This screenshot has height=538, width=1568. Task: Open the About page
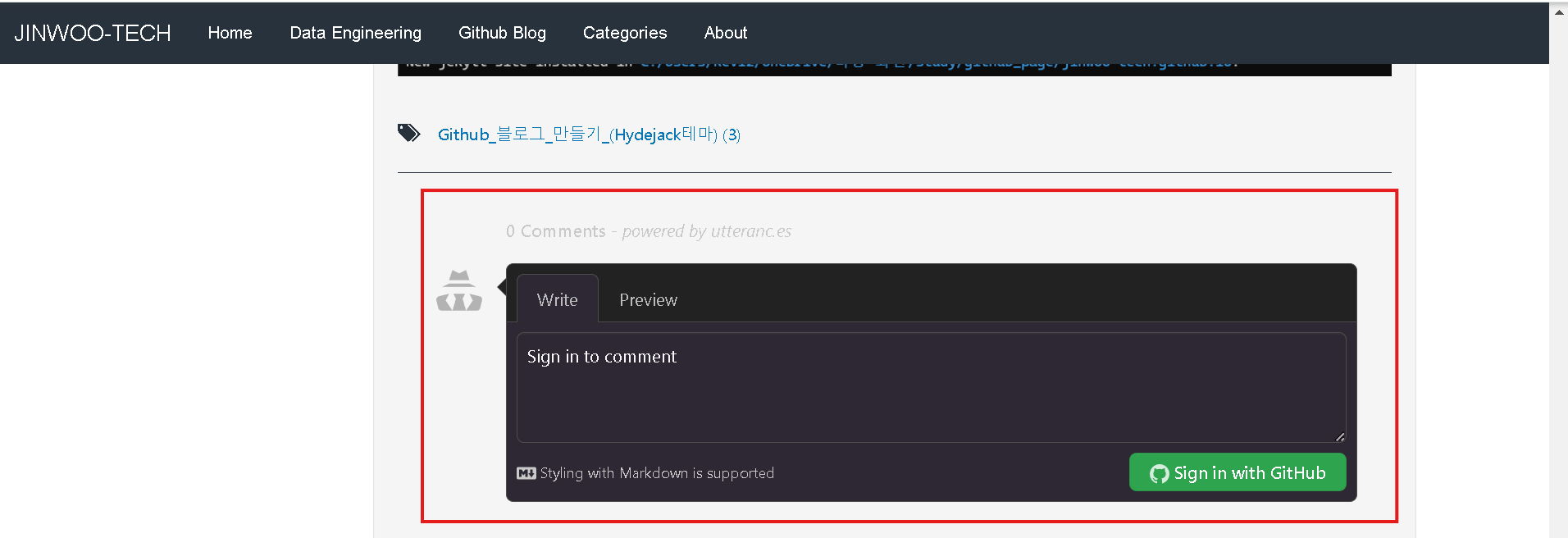pyautogui.click(x=726, y=33)
